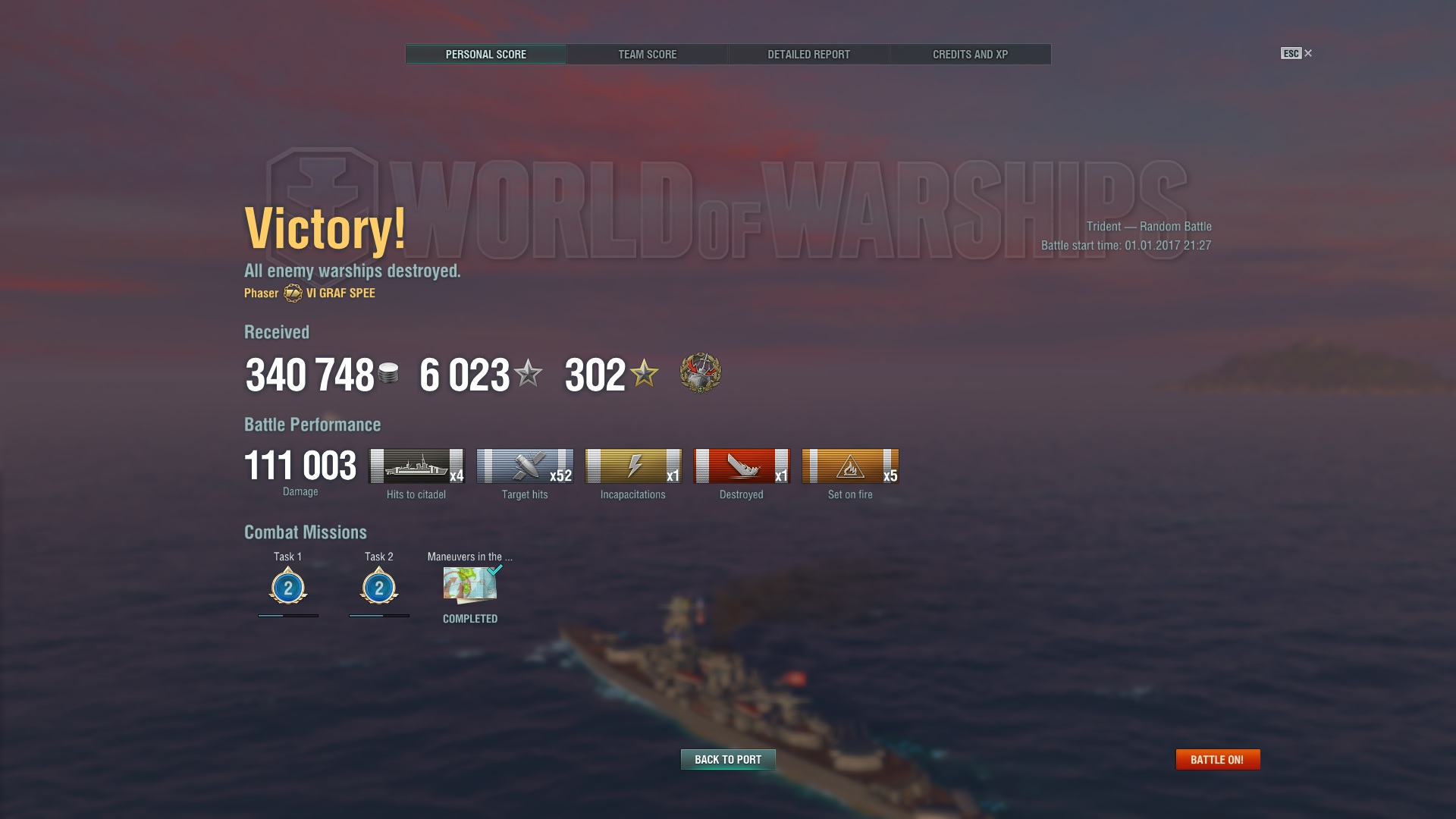Screen dimensions: 1456x819
Task: Switch to the Team Score tab
Action: 647,55
